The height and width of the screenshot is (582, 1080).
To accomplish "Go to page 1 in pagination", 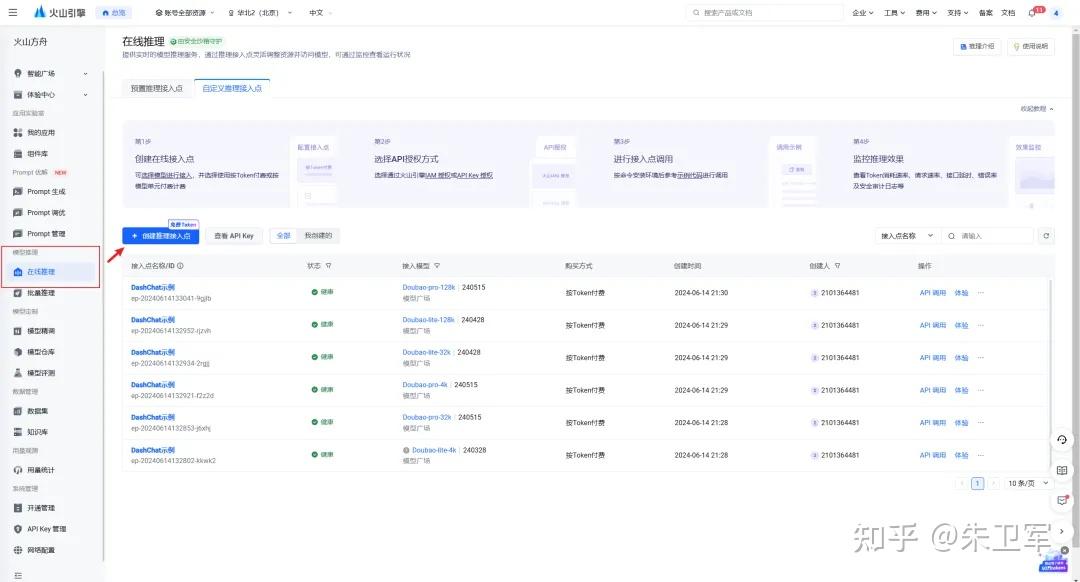I will pyautogui.click(x=977, y=484).
